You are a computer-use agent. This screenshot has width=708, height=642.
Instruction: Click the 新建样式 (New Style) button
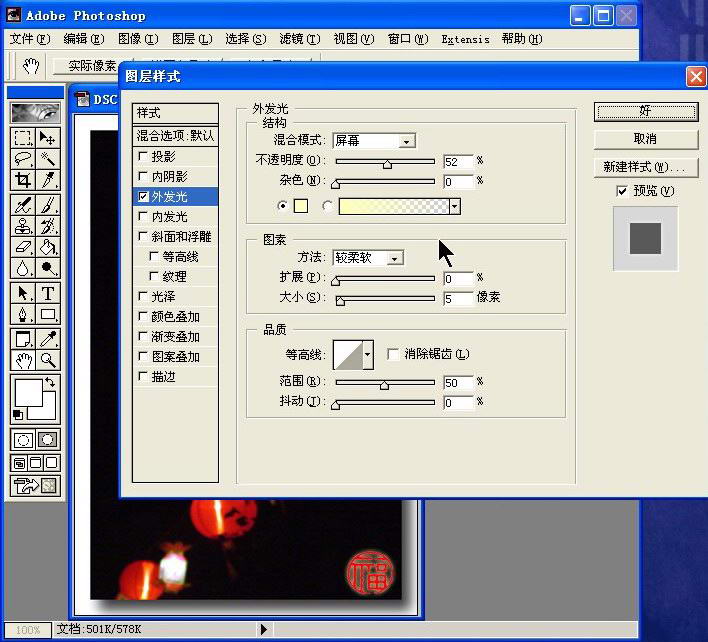tap(645, 167)
